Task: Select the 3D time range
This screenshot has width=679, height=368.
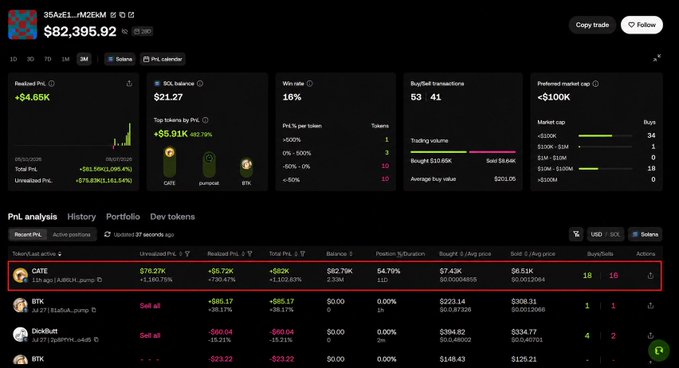Action: coord(30,59)
